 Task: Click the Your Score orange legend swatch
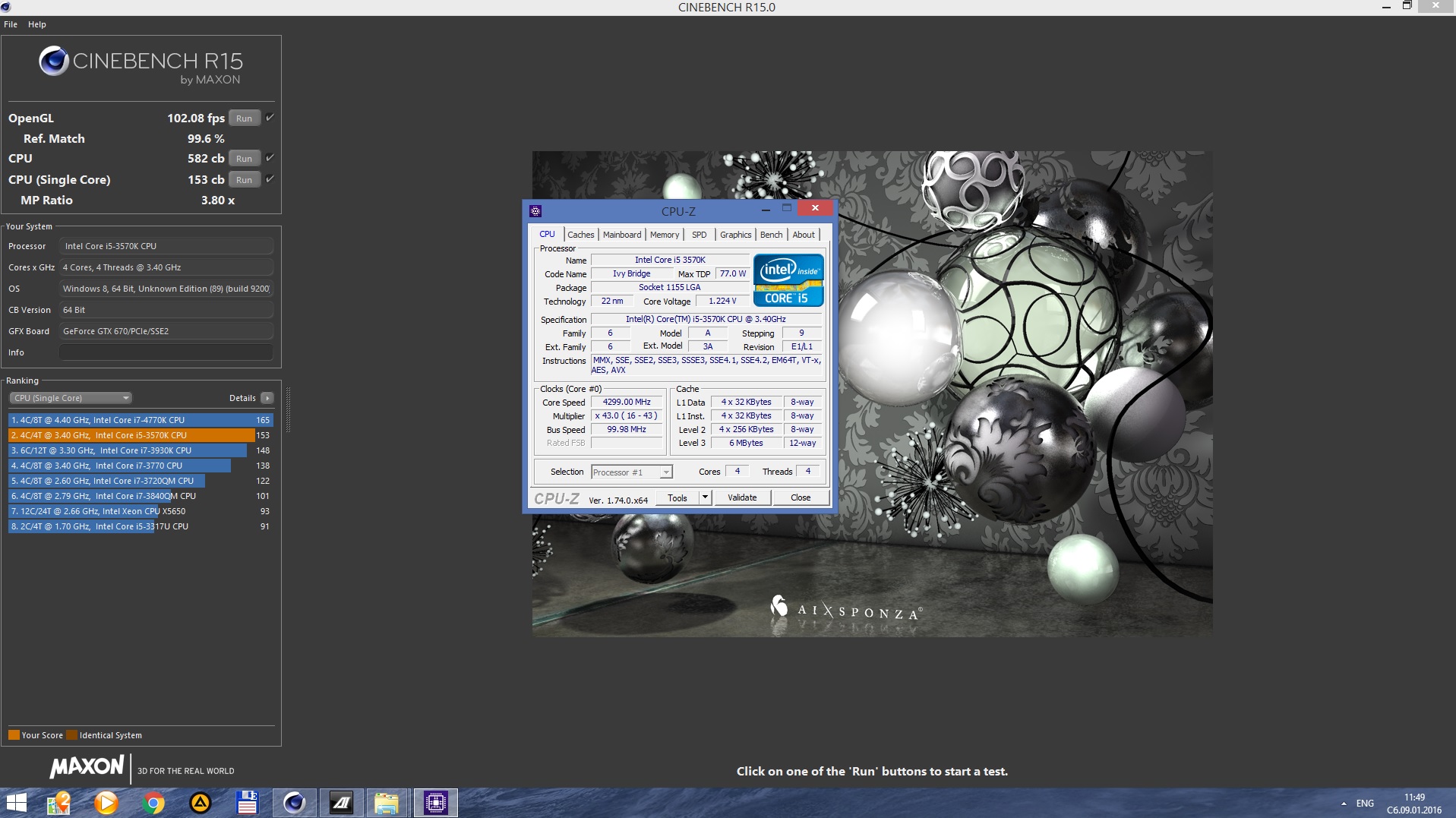click(x=14, y=735)
